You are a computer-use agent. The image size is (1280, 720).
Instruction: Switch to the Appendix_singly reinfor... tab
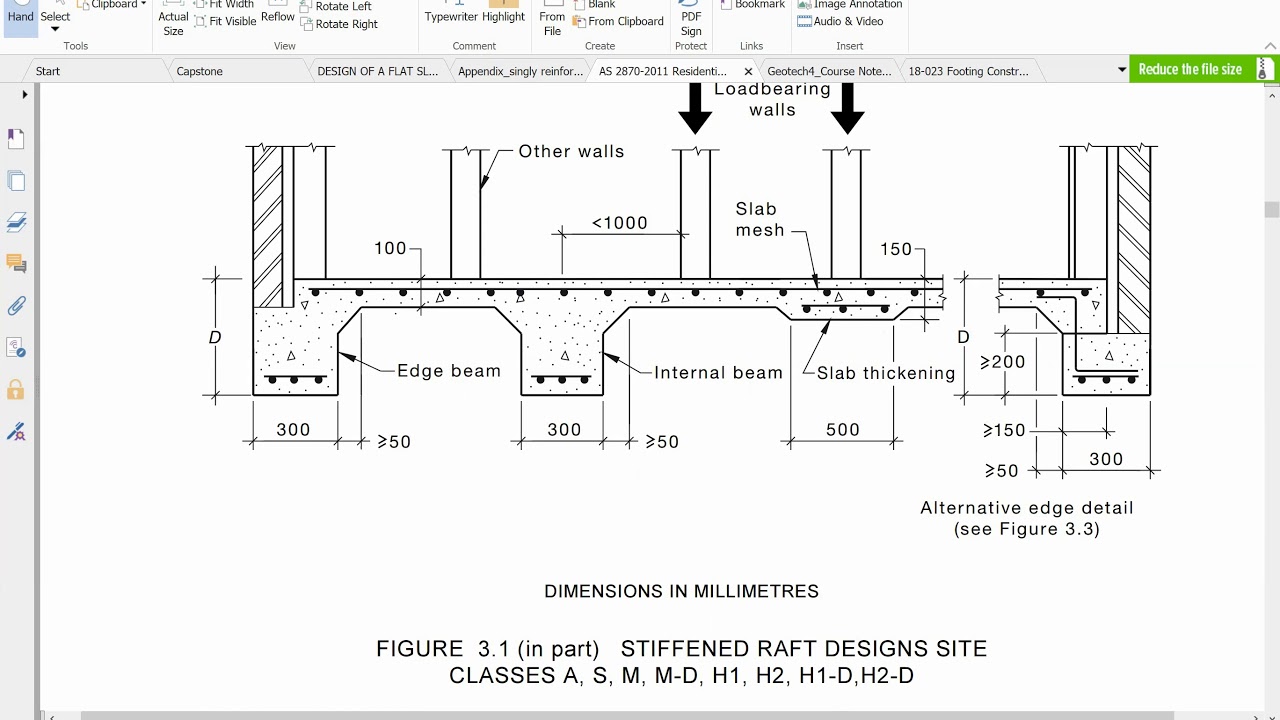pyautogui.click(x=520, y=71)
